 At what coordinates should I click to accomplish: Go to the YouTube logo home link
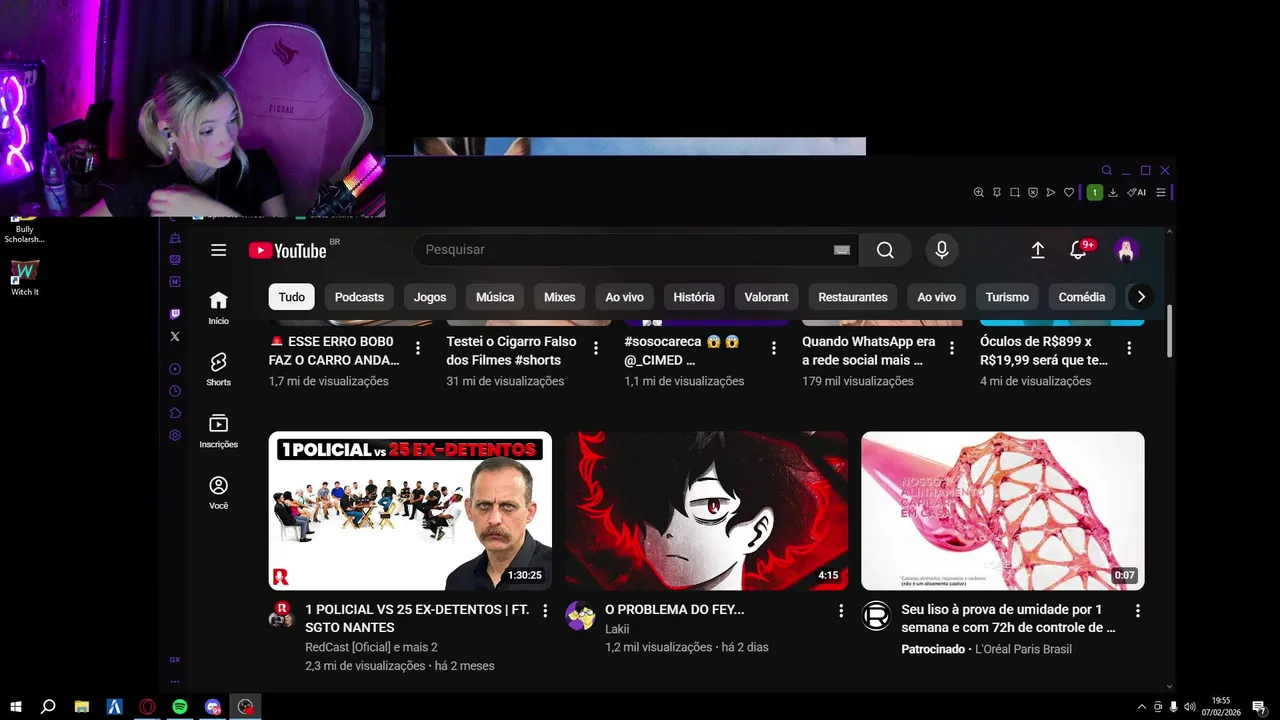pos(288,250)
